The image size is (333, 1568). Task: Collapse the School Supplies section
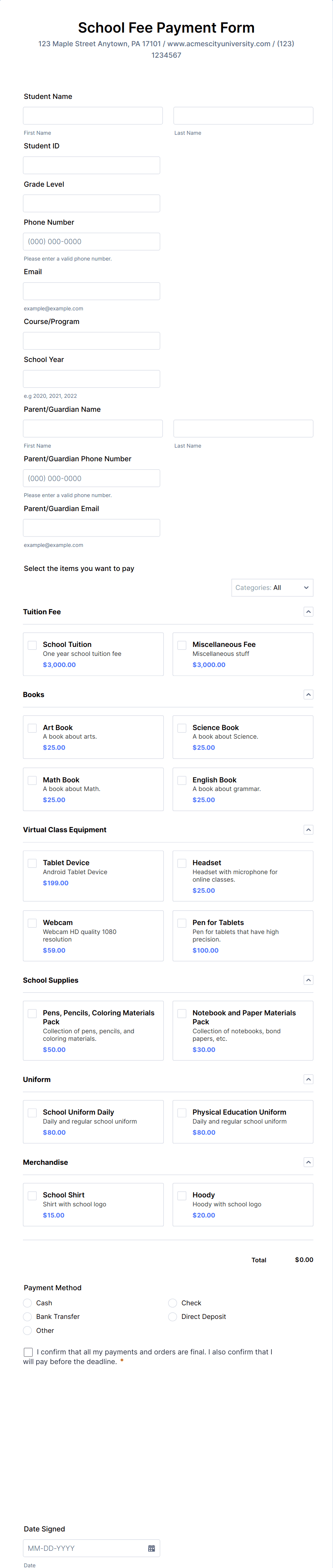pos(309,980)
